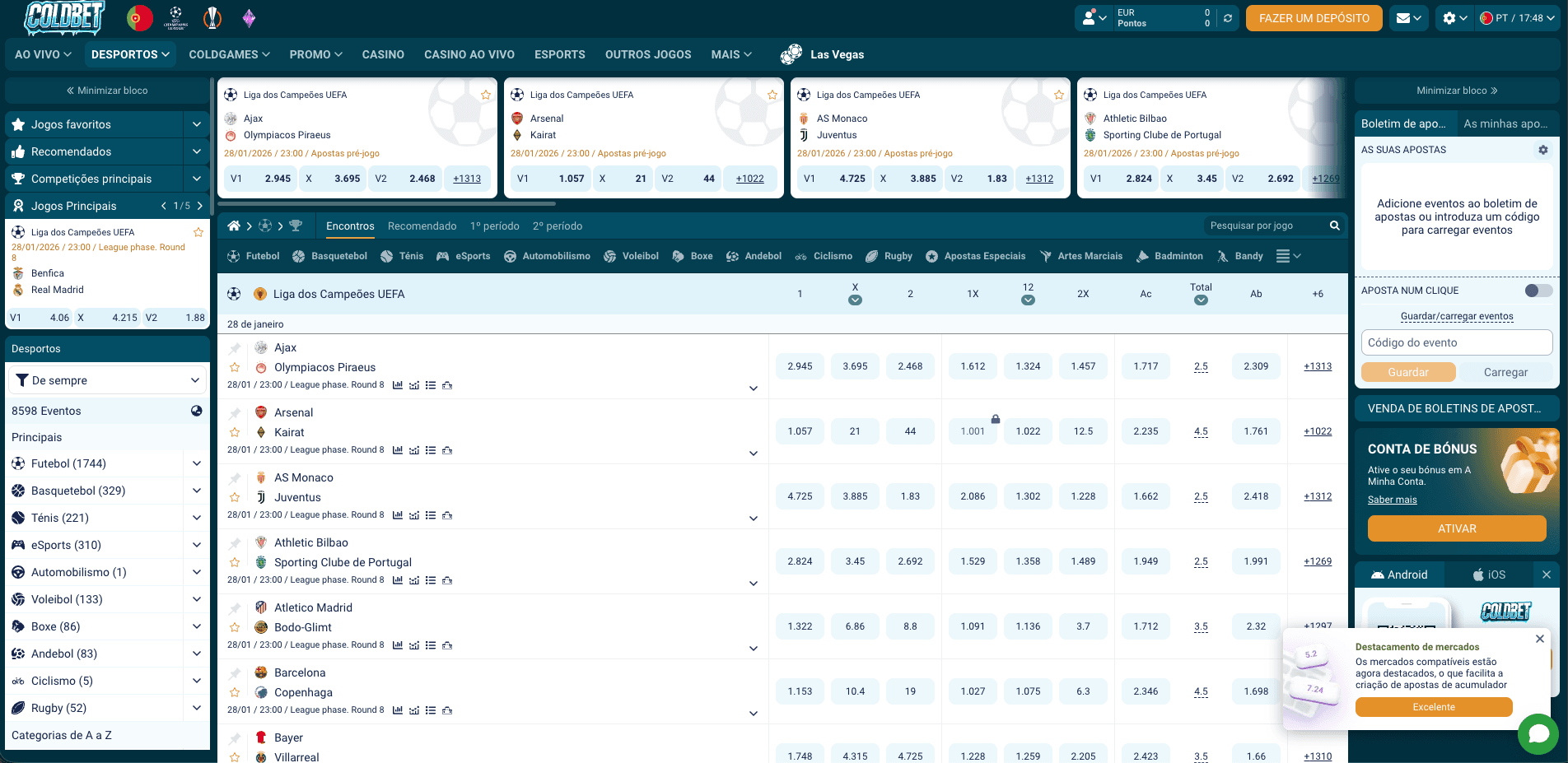Expand Jogos favoritos section

[x=197, y=124]
